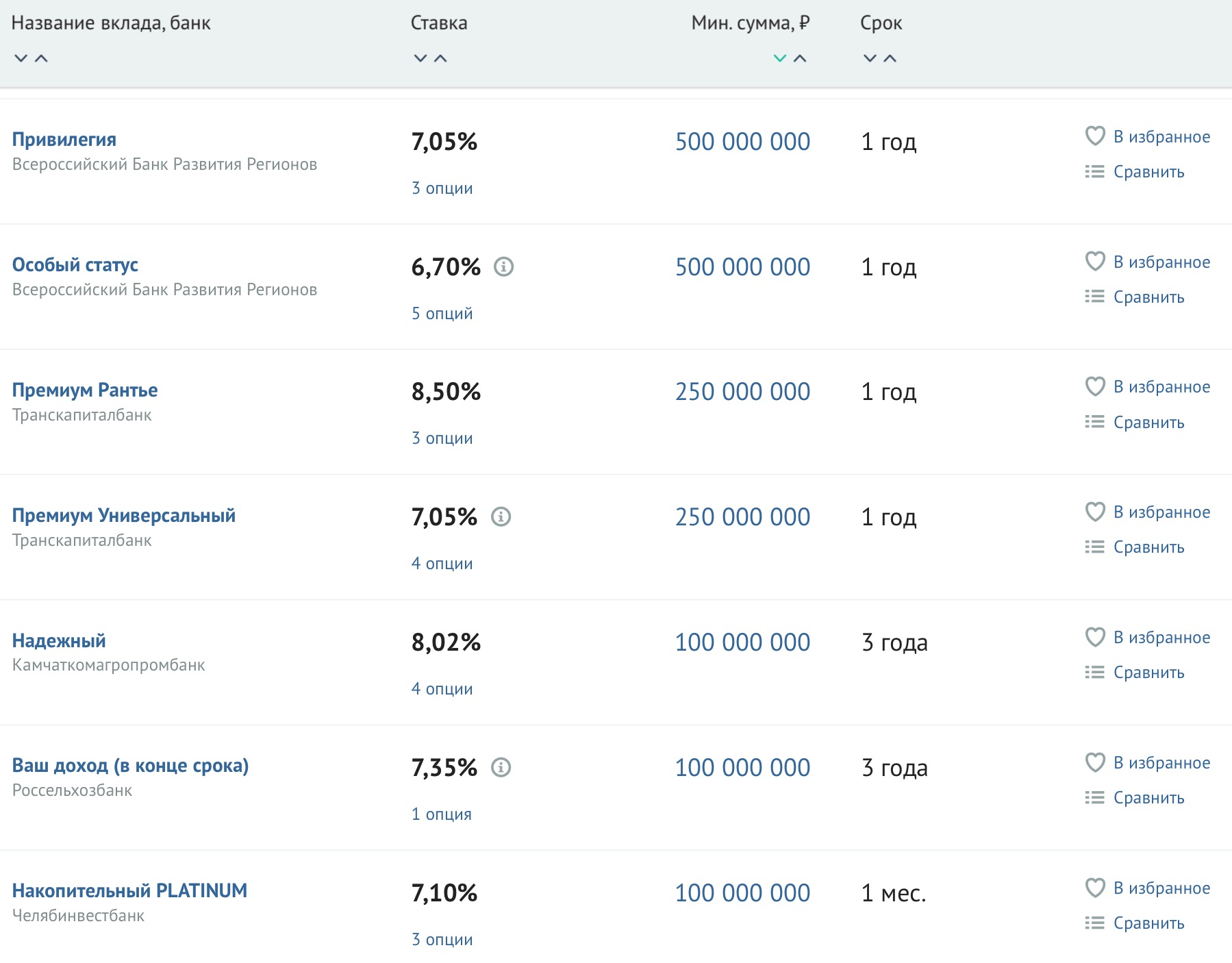The height and width of the screenshot is (963, 1232).
Task: Click compare list icon for Премиум Рантье
Action: 1094,422
